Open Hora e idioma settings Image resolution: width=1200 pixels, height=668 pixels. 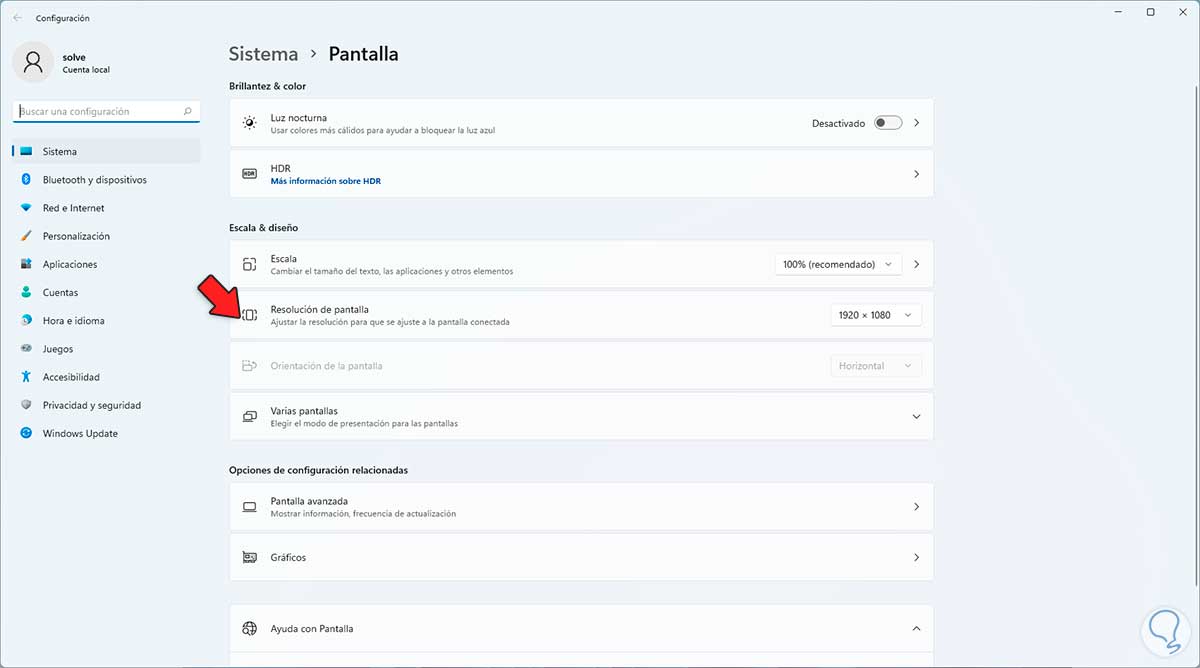tap(73, 321)
